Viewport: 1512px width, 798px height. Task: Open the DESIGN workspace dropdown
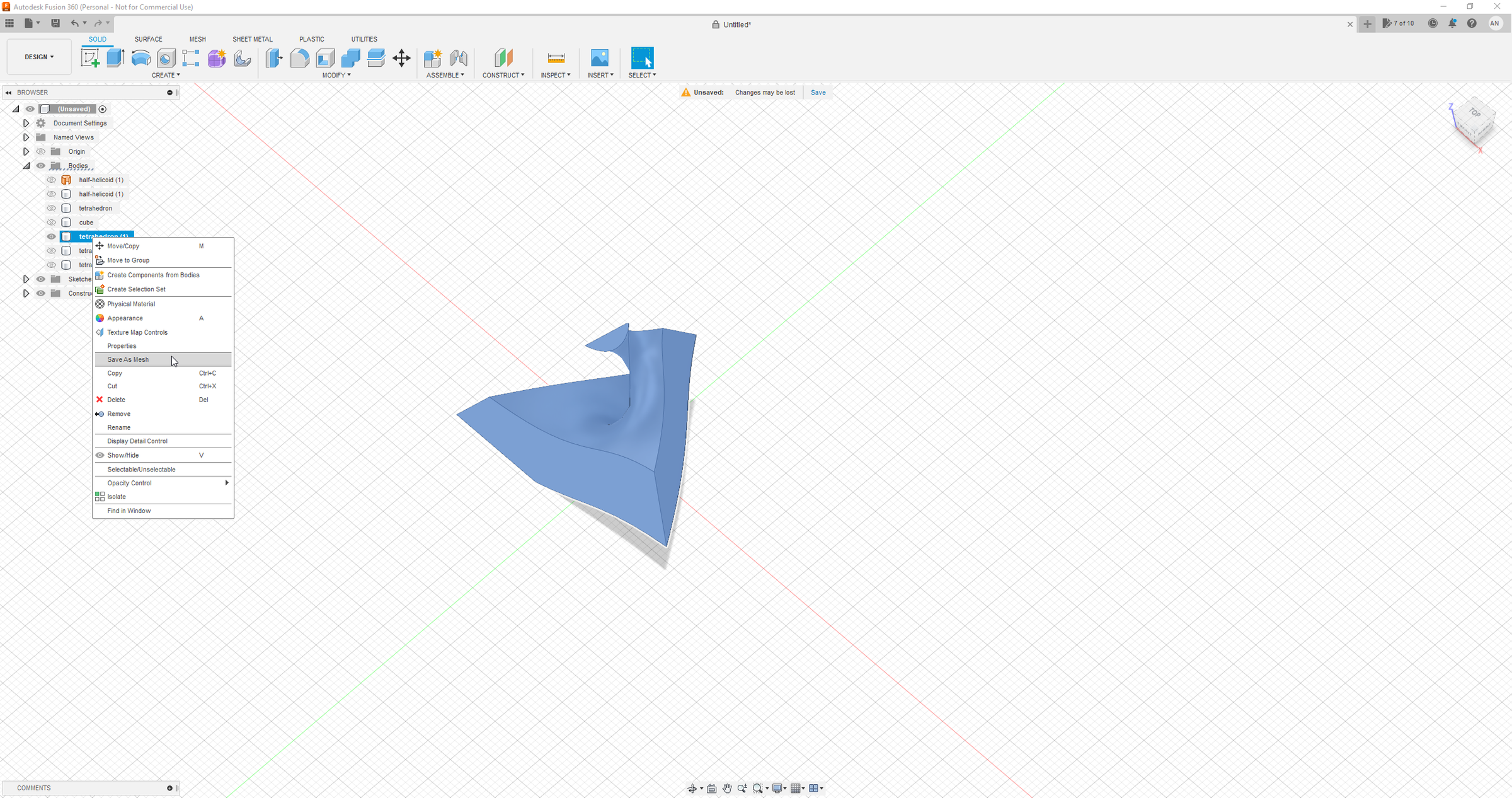39,57
